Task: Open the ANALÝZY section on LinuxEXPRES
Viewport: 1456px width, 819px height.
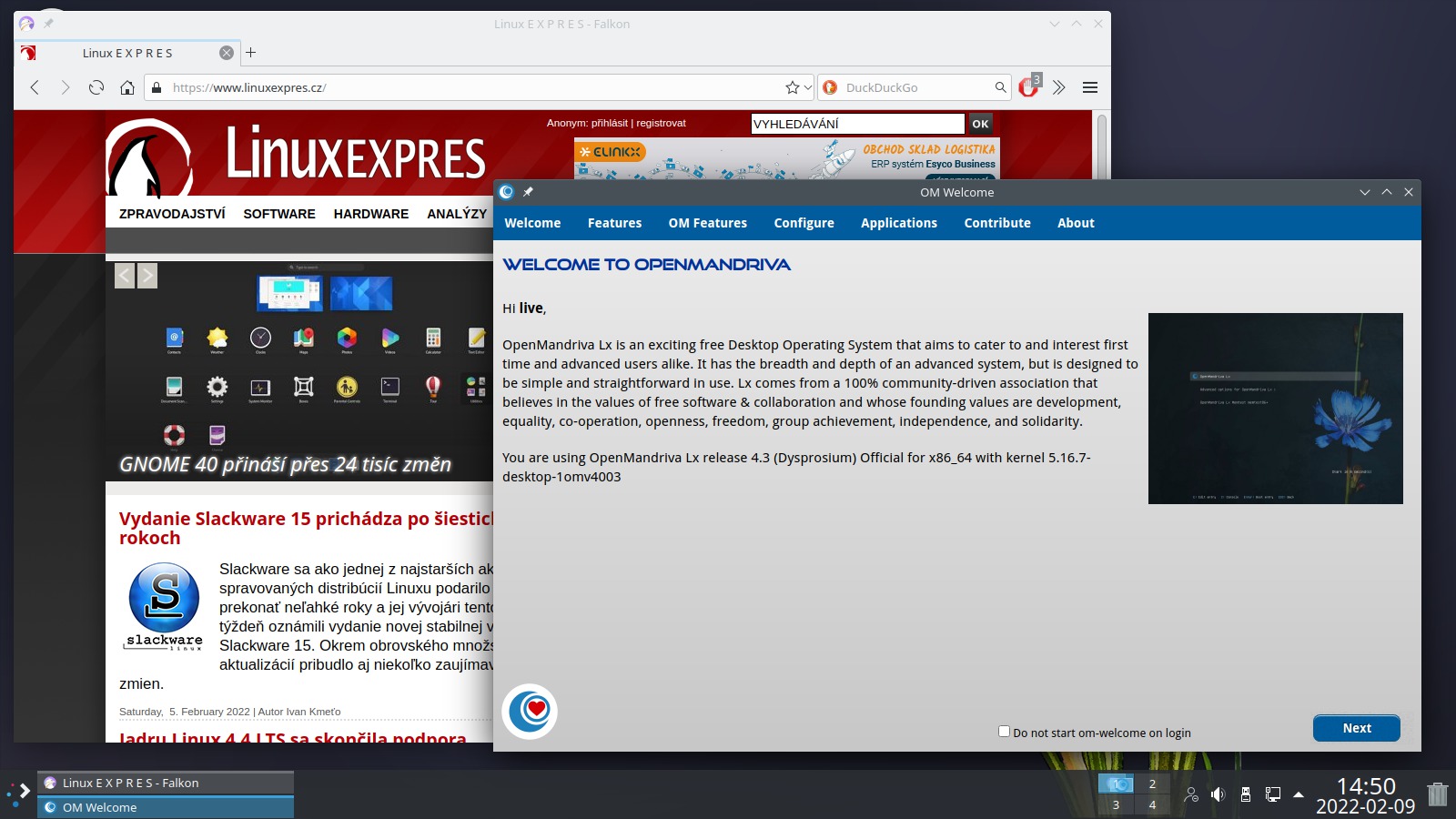Action: [457, 214]
